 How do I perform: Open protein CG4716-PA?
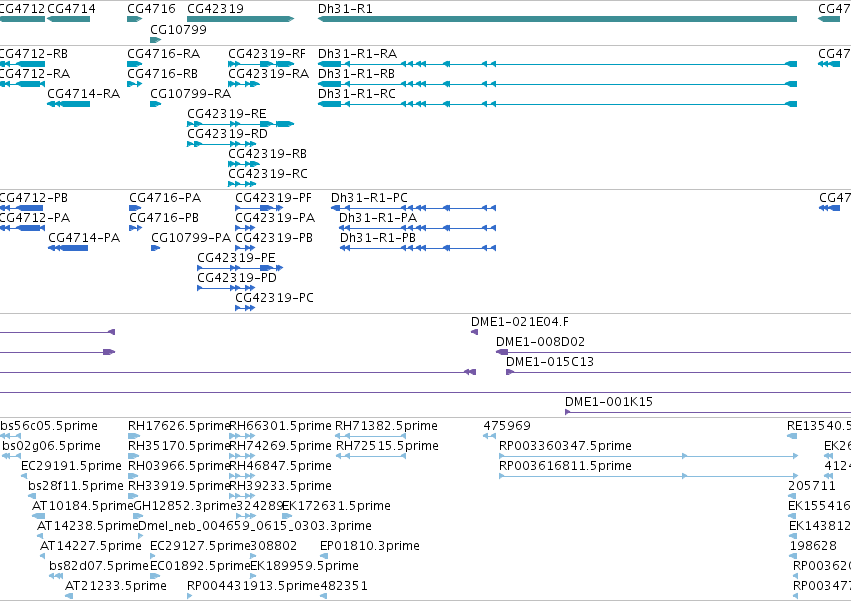point(135,208)
